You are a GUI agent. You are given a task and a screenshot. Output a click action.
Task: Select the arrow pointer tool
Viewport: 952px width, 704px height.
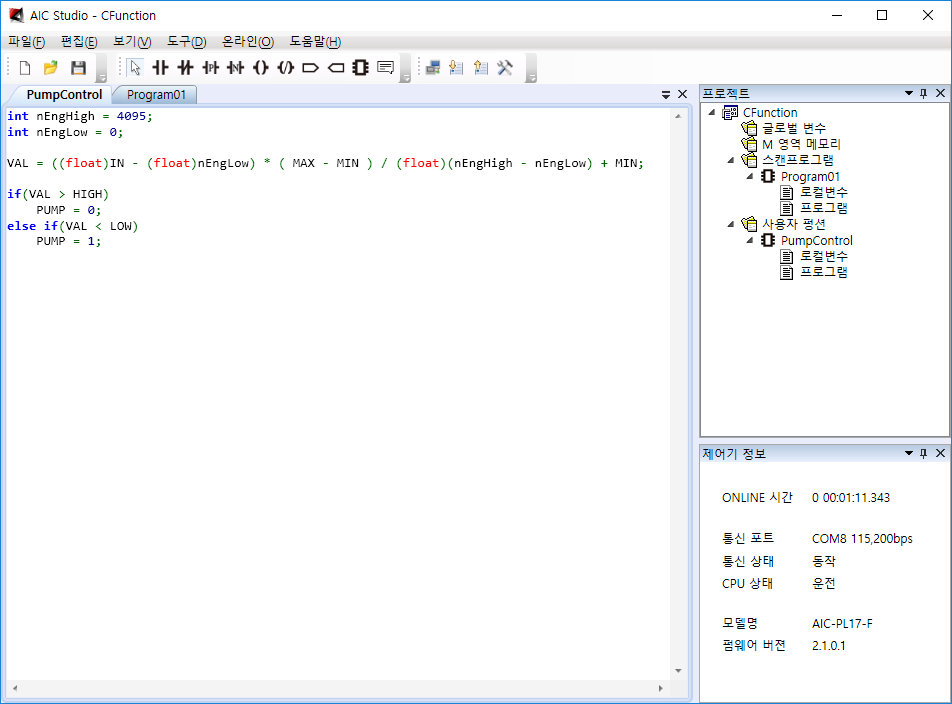point(135,68)
